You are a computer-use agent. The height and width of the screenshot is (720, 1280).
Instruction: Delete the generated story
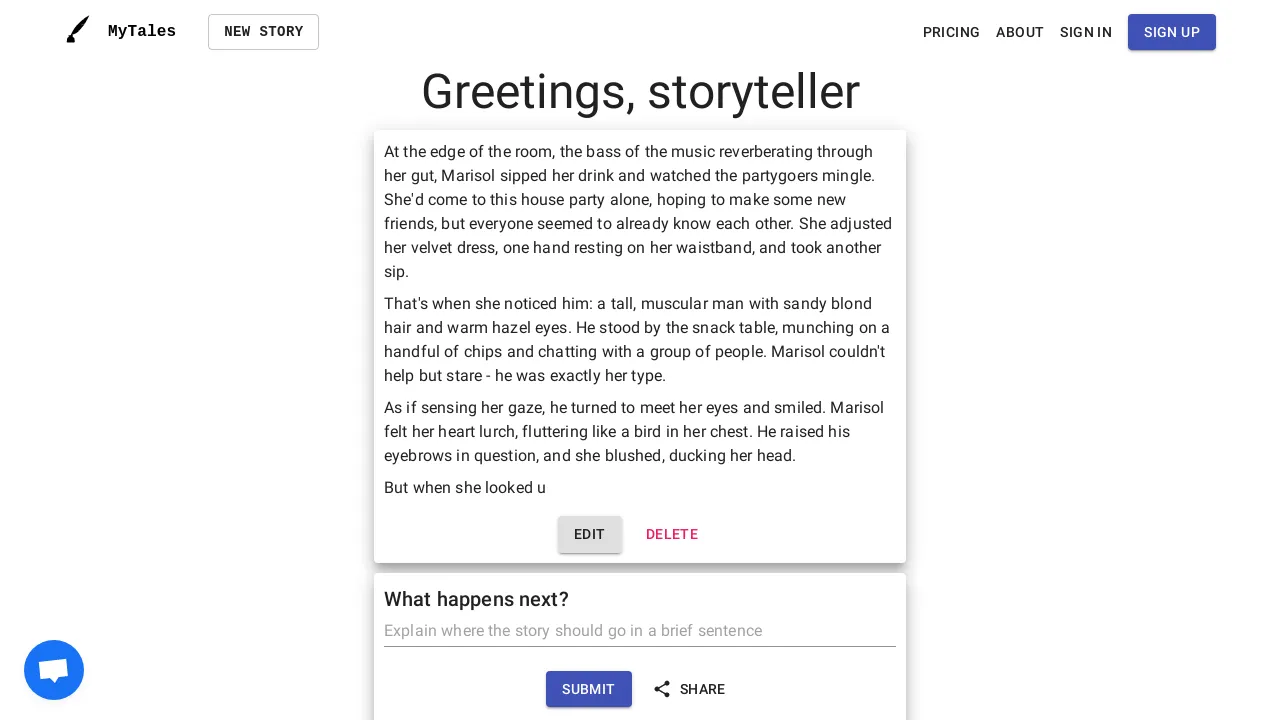672,534
